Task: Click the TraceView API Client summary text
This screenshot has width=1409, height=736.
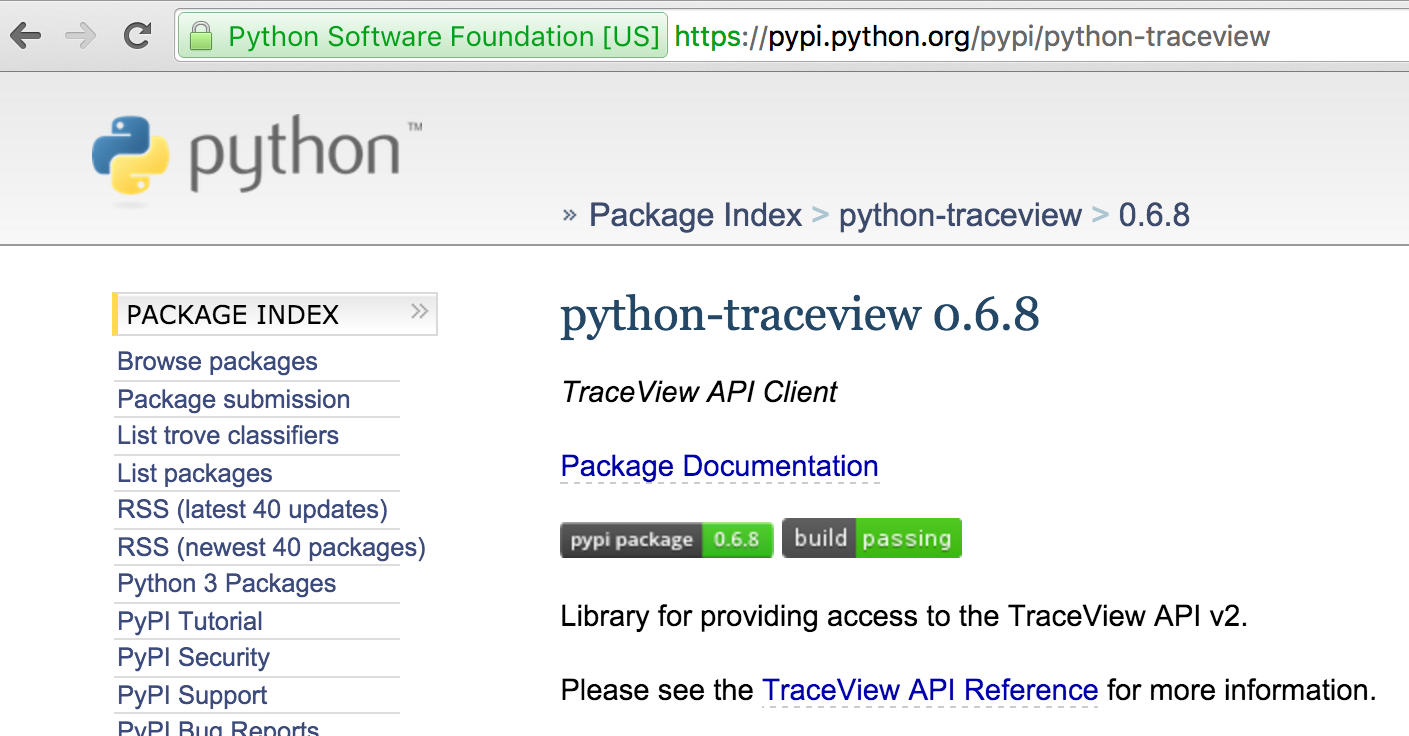Action: tap(699, 392)
